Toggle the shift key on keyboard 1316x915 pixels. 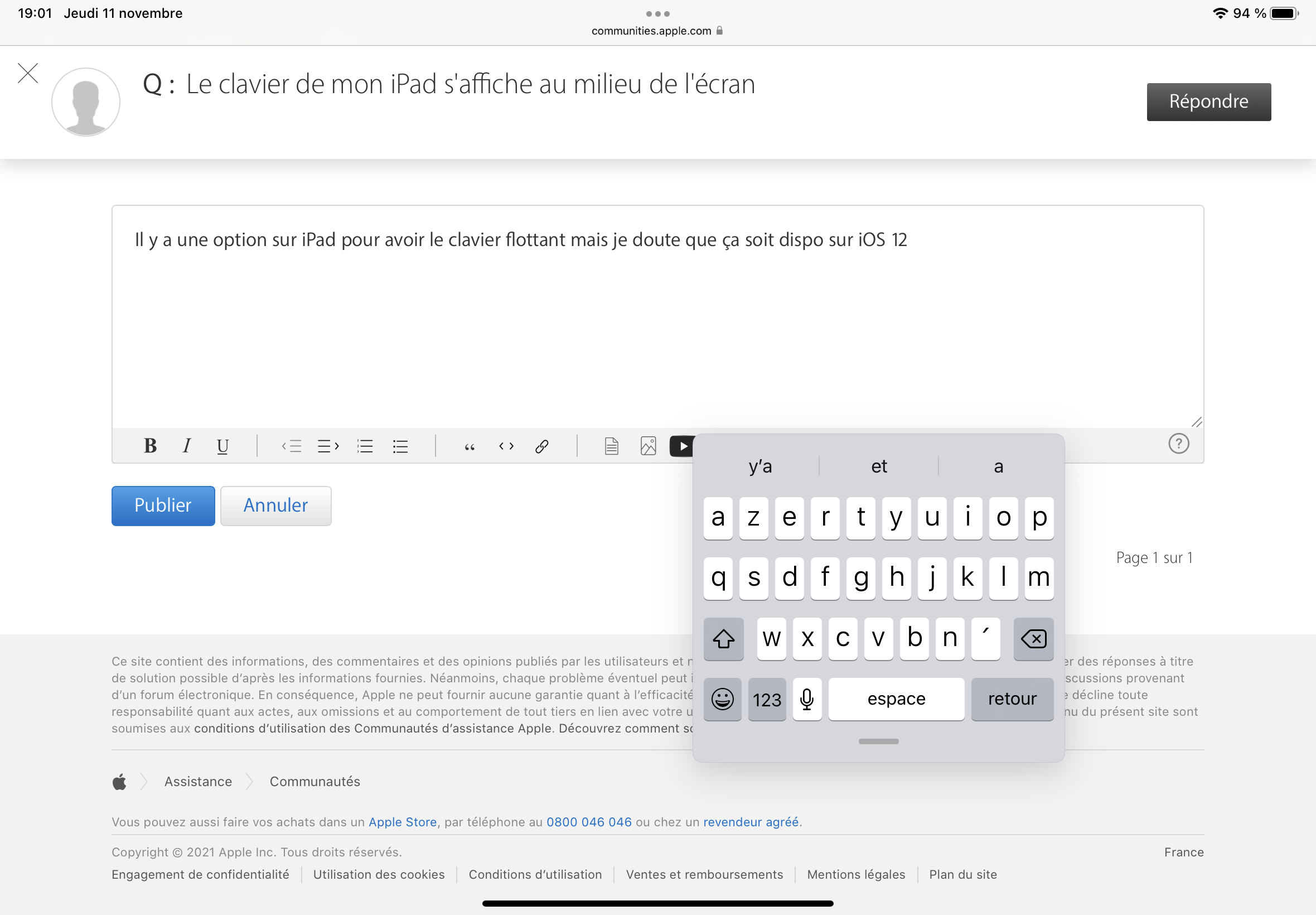(x=723, y=639)
